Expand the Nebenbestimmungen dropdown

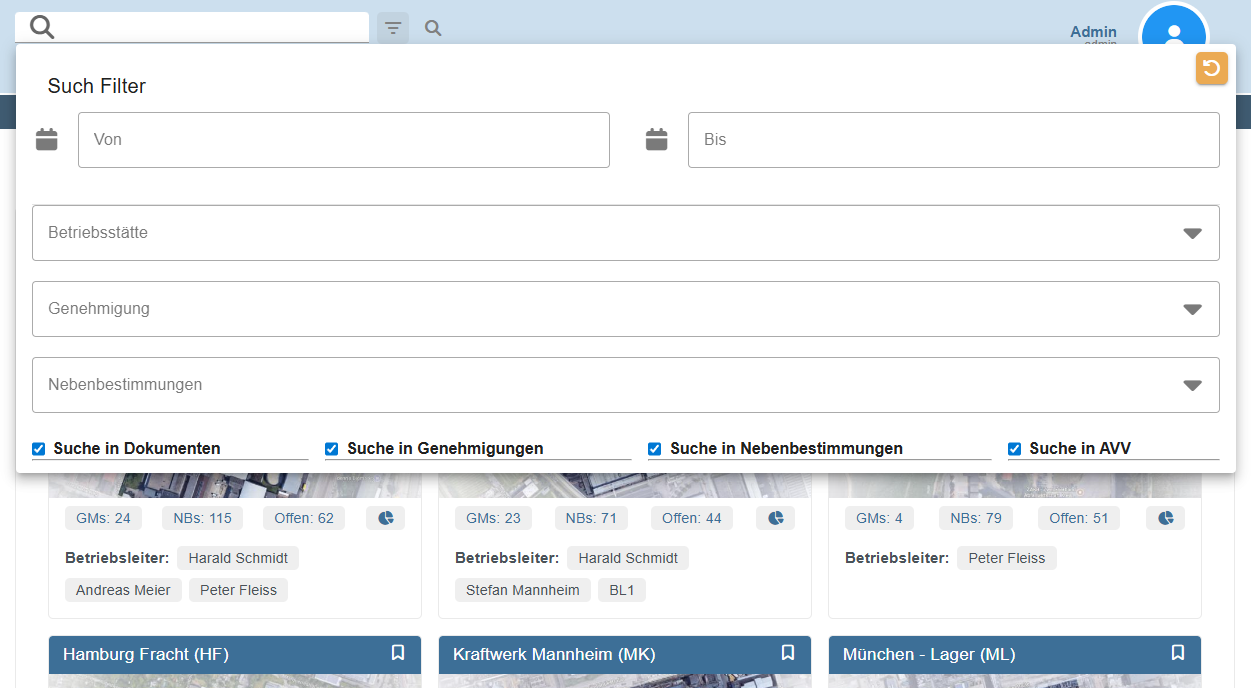[1192, 384]
